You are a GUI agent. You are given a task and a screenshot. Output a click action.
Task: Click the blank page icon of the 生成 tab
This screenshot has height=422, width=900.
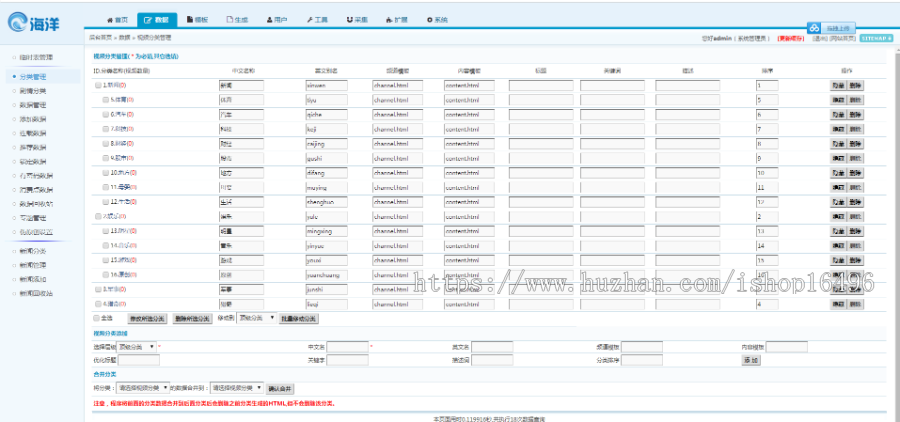(230, 20)
